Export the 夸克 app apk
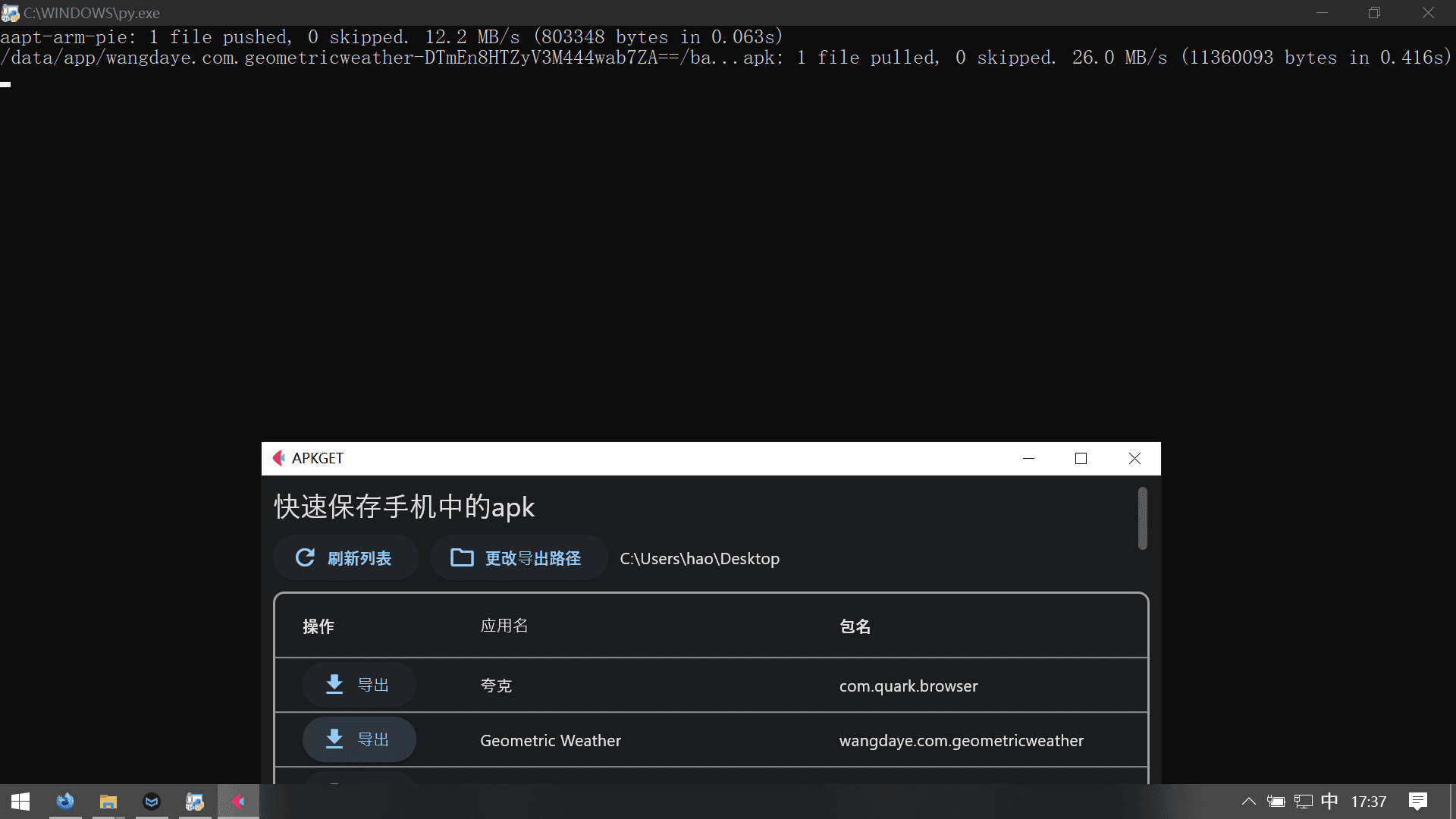1456x819 pixels. [x=359, y=685]
